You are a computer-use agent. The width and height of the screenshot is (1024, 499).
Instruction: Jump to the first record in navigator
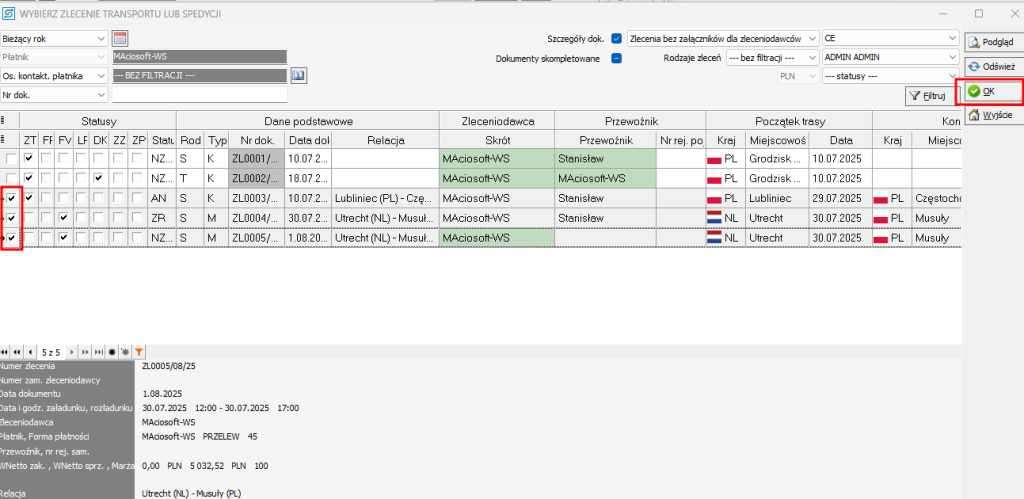[5, 352]
